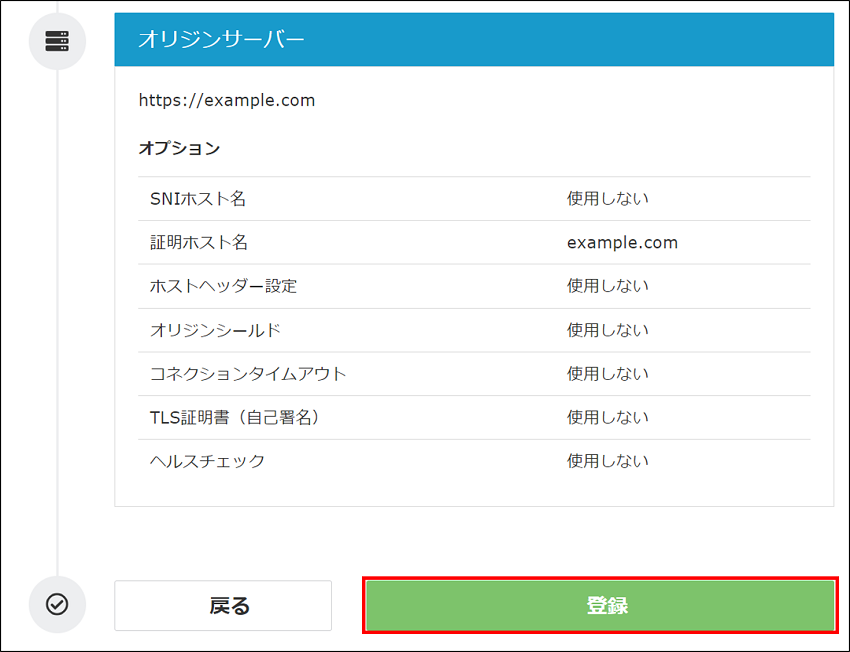Click the 戻る back button

click(x=222, y=605)
